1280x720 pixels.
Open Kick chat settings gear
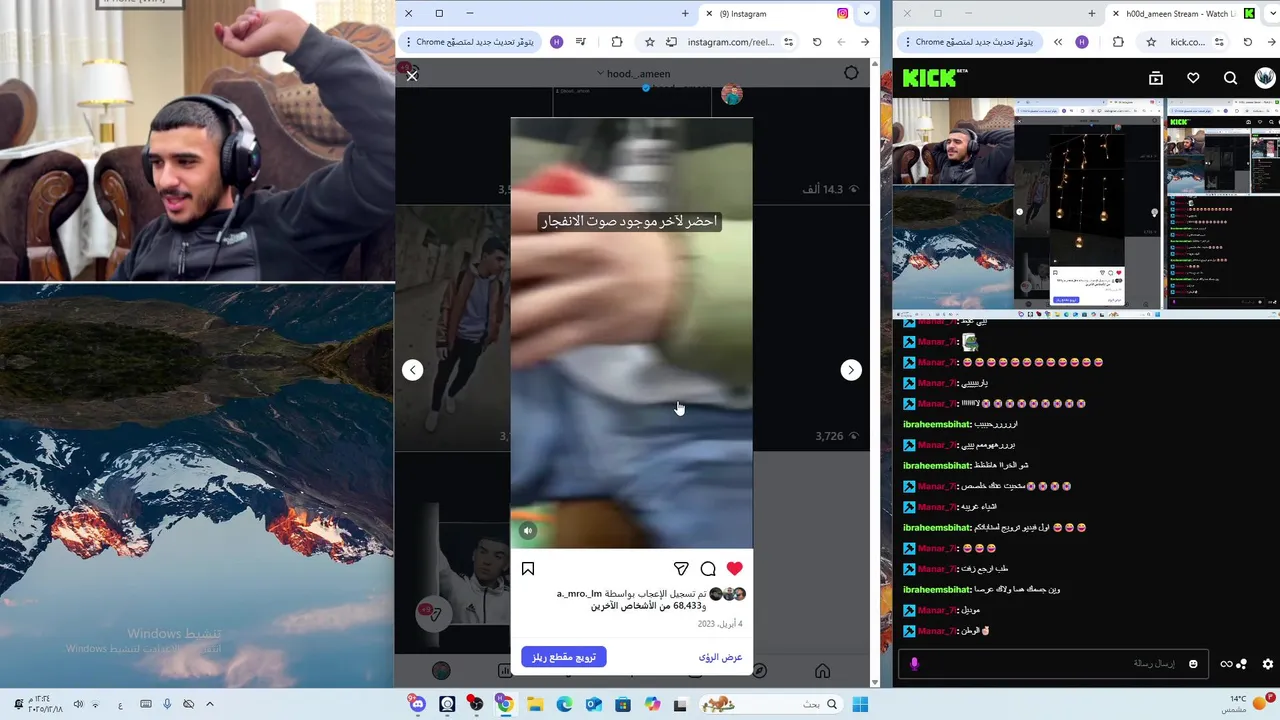click(x=1268, y=664)
